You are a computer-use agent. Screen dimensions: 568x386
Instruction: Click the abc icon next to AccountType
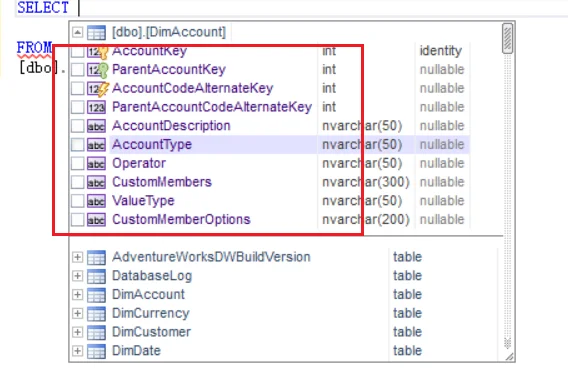pyautogui.click(x=96, y=145)
